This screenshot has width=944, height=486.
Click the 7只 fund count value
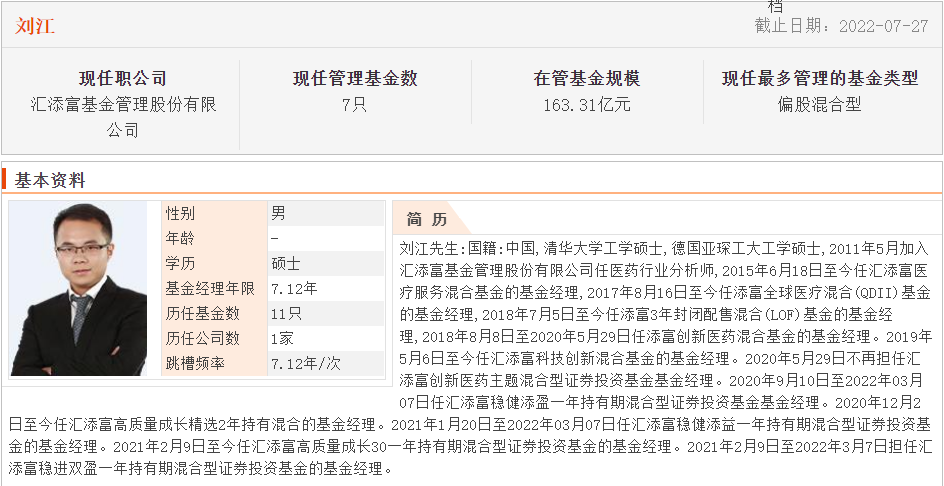[354, 105]
